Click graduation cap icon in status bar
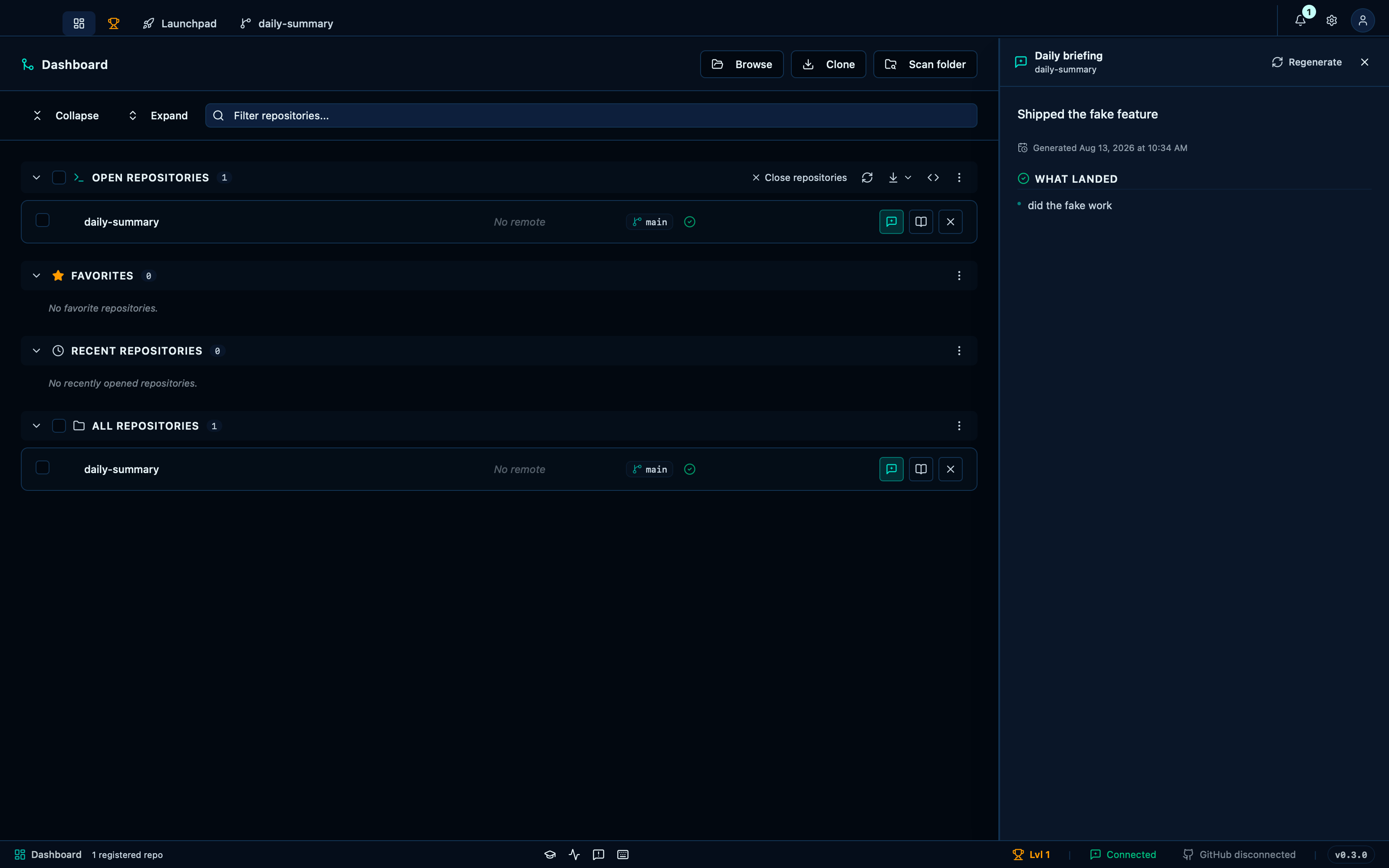Image resolution: width=1389 pixels, height=868 pixels. [x=550, y=854]
